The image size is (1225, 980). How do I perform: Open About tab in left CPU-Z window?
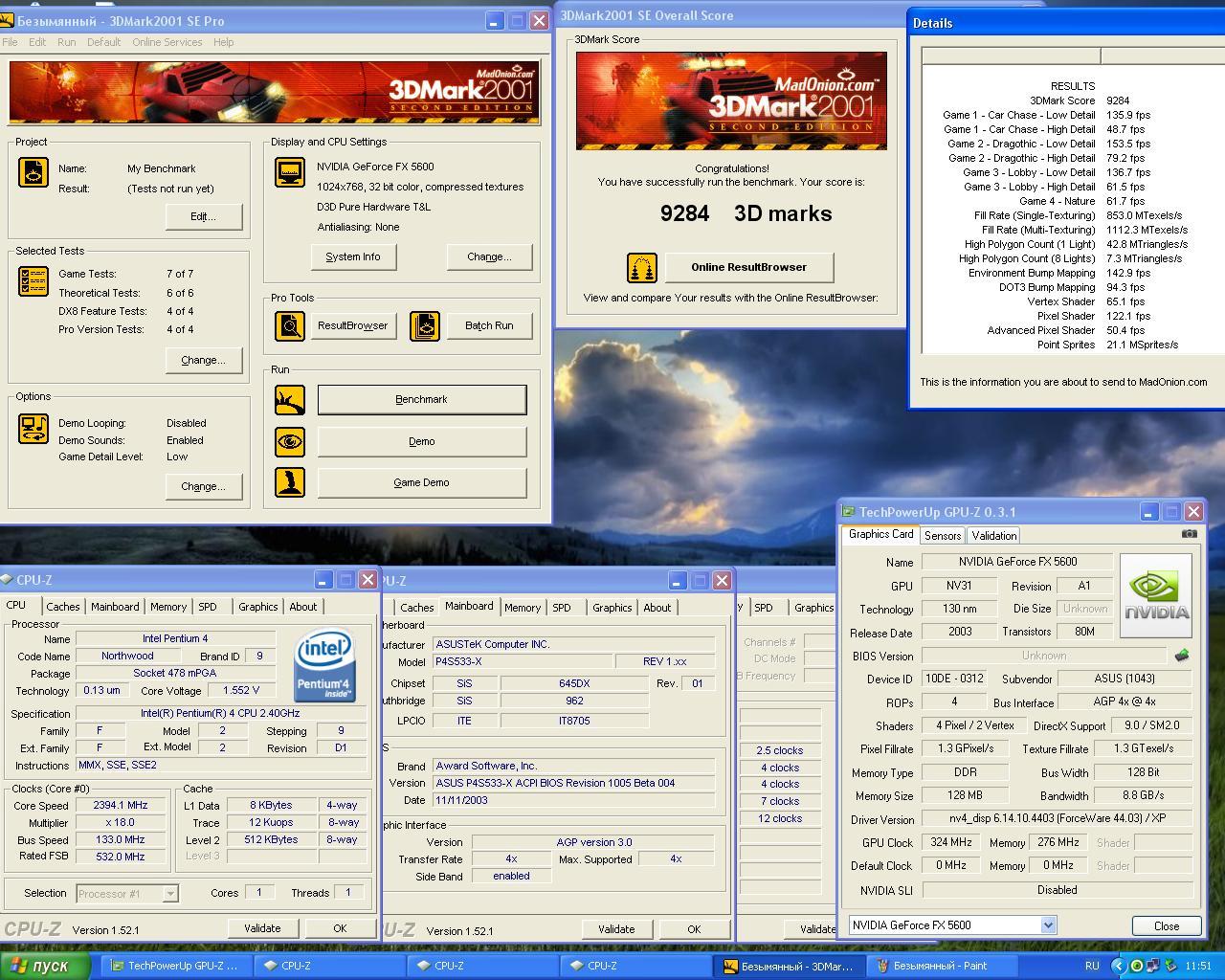pos(302,607)
